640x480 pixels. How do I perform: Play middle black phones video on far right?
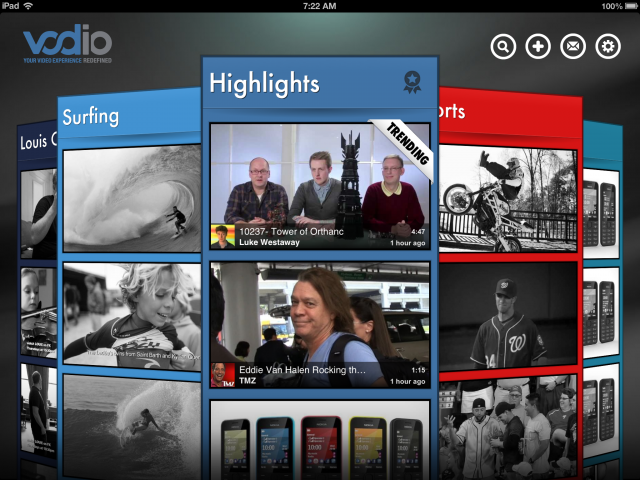pos(601,312)
